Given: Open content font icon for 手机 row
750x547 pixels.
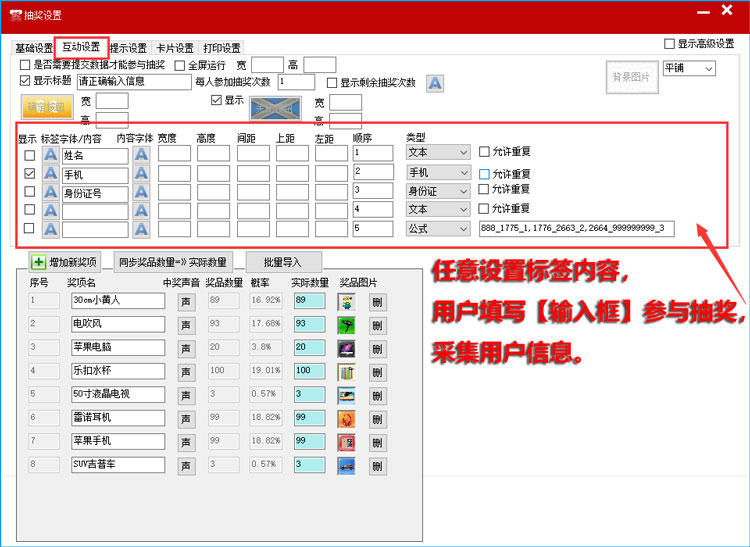Looking at the screenshot, I should pyautogui.click(x=141, y=174).
